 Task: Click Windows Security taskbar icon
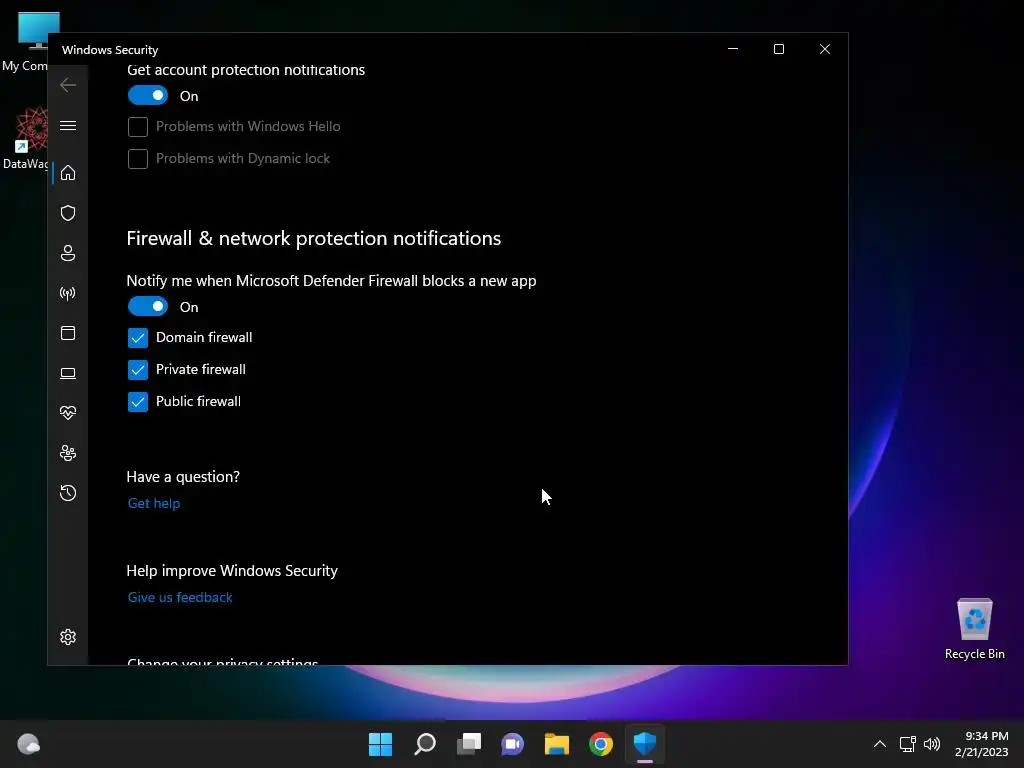coord(645,744)
